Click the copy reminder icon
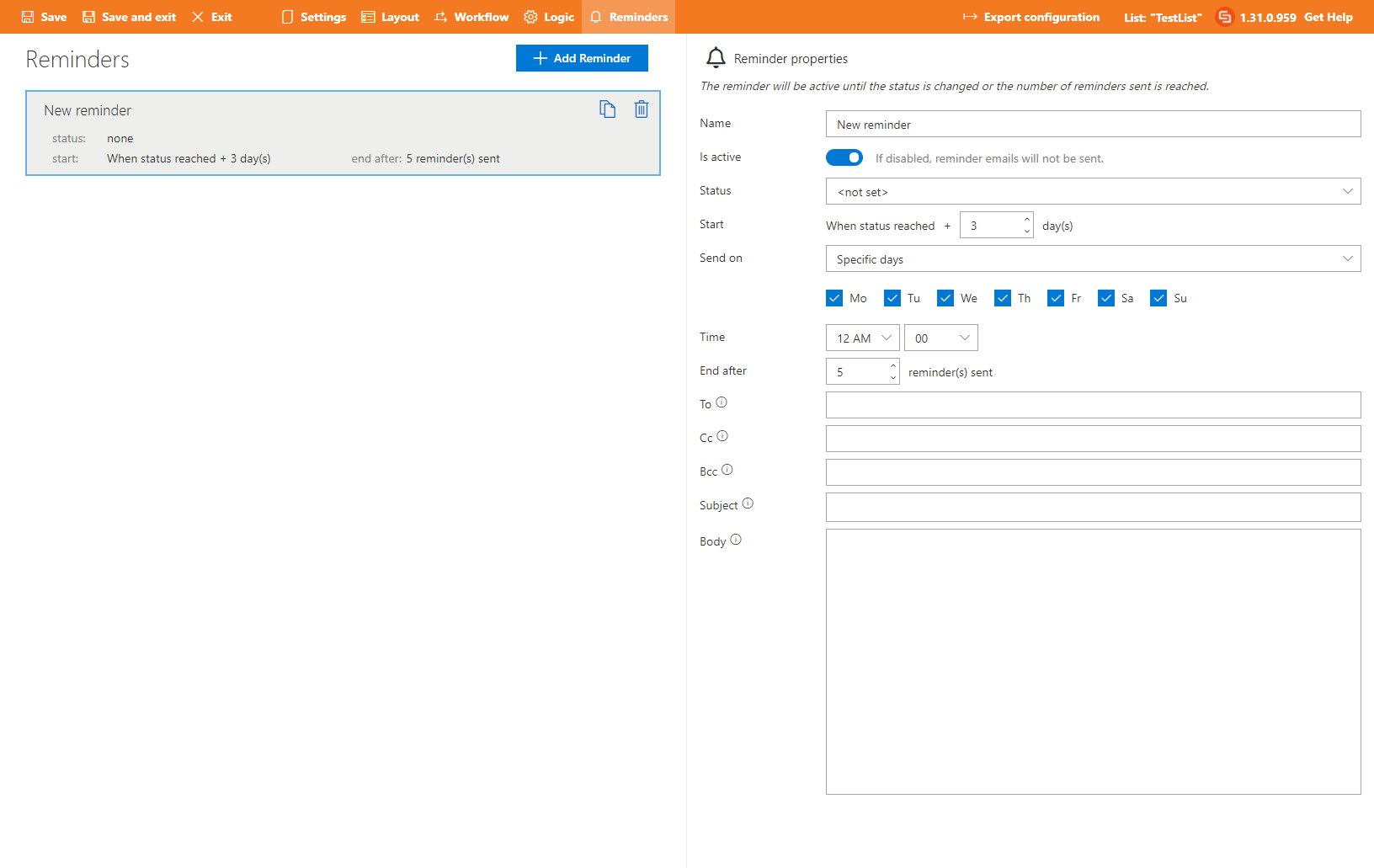Viewport: 1374px width, 868px height. (607, 109)
